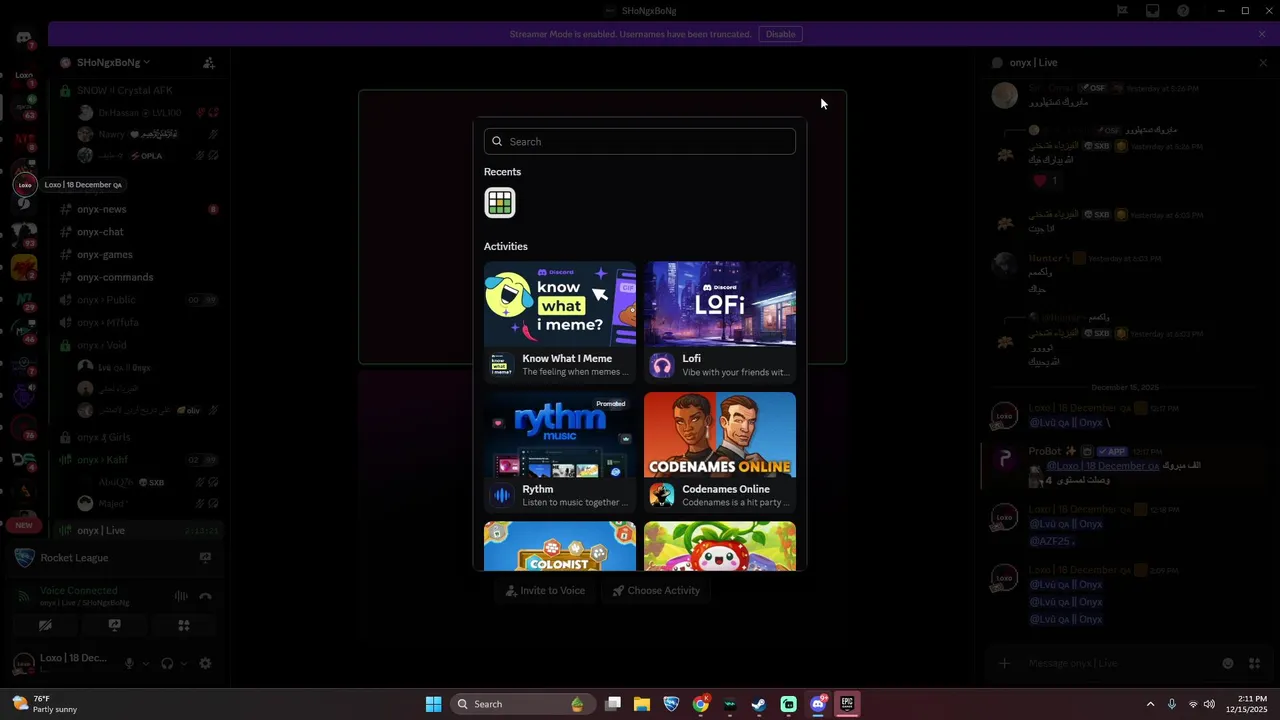This screenshot has height=720, width=1280.
Task: Close the onyx | Live chat panel
Action: click(1262, 62)
